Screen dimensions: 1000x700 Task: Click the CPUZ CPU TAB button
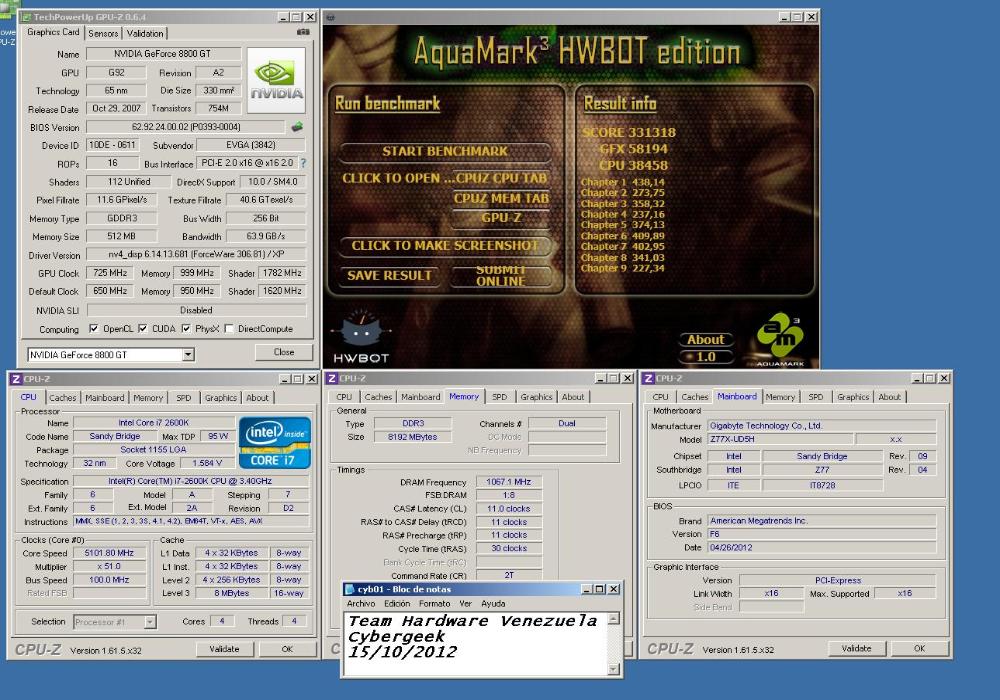tap(501, 179)
